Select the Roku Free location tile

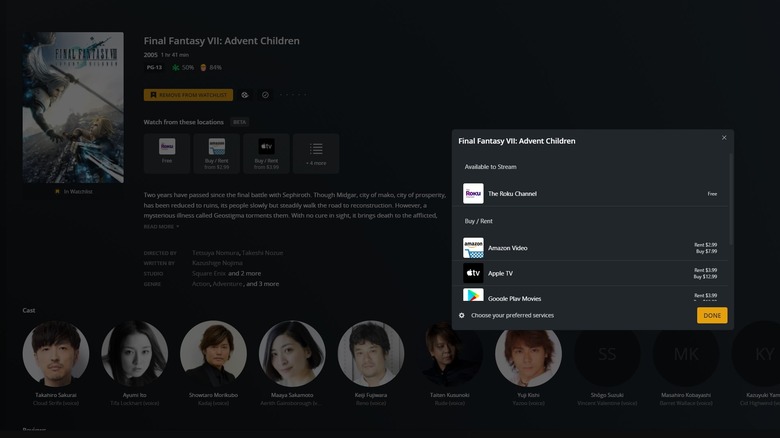[167, 153]
